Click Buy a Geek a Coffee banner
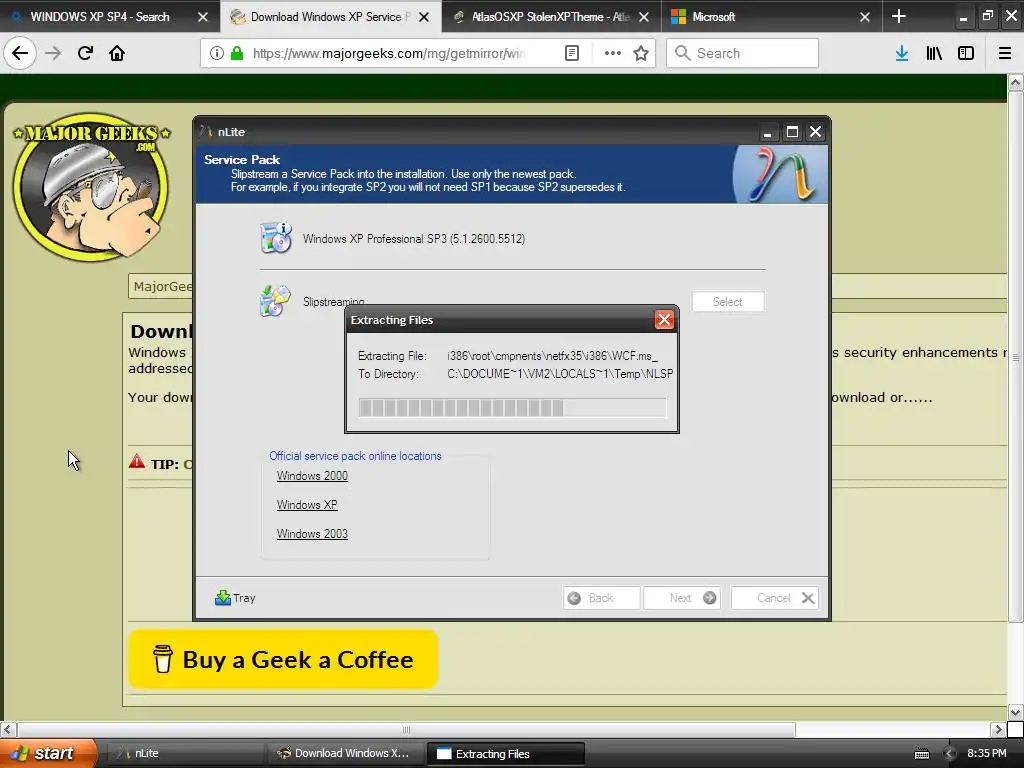The width and height of the screenshot is (1024, 768). pos(283,659)
